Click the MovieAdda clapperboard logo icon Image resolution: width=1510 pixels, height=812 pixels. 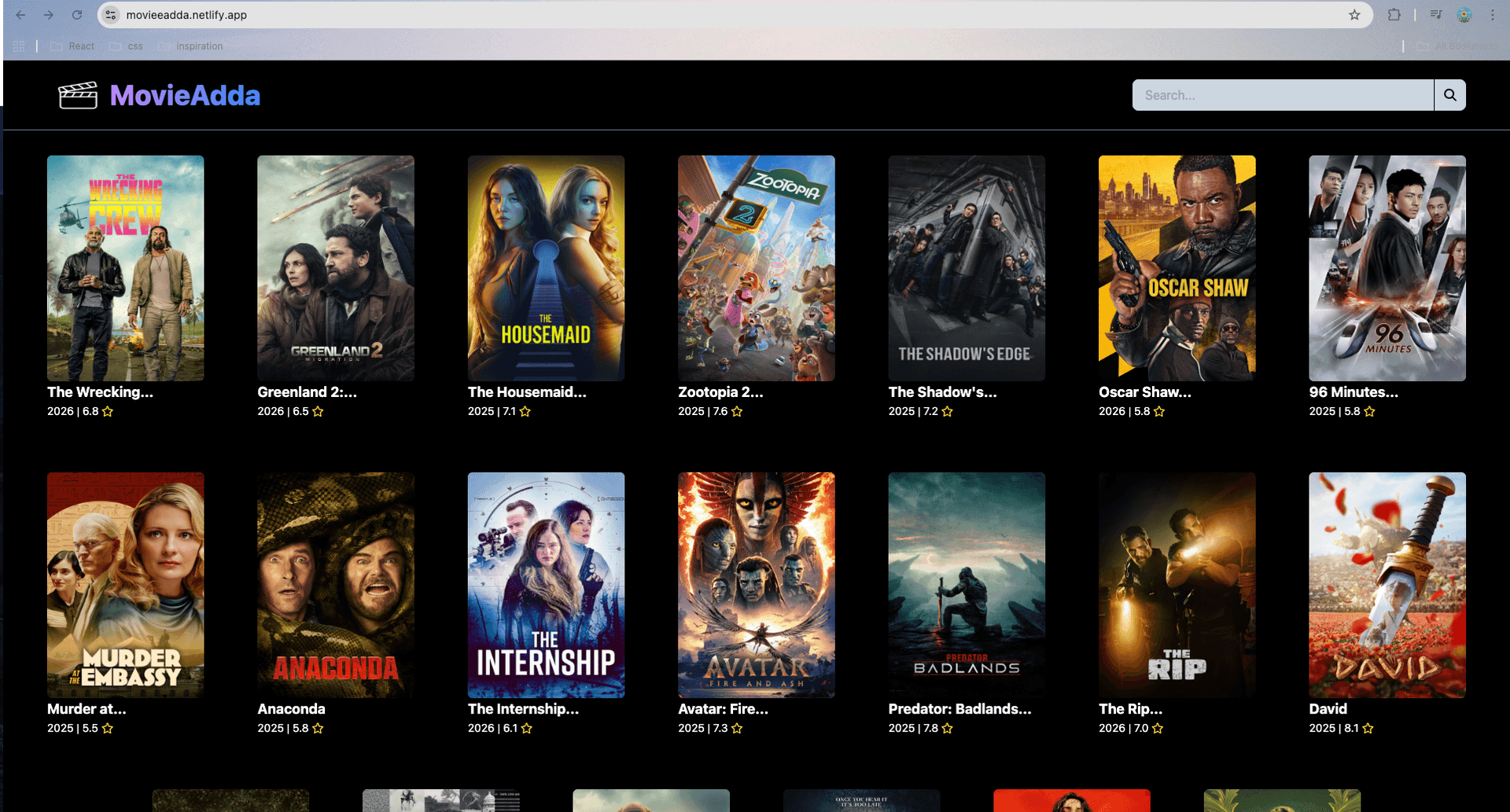(78, 95)
